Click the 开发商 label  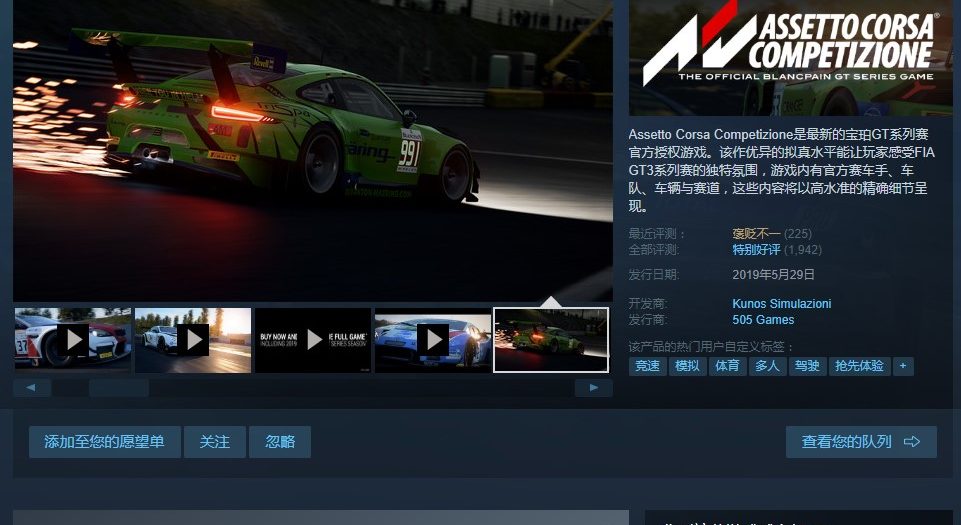point(648,304)
